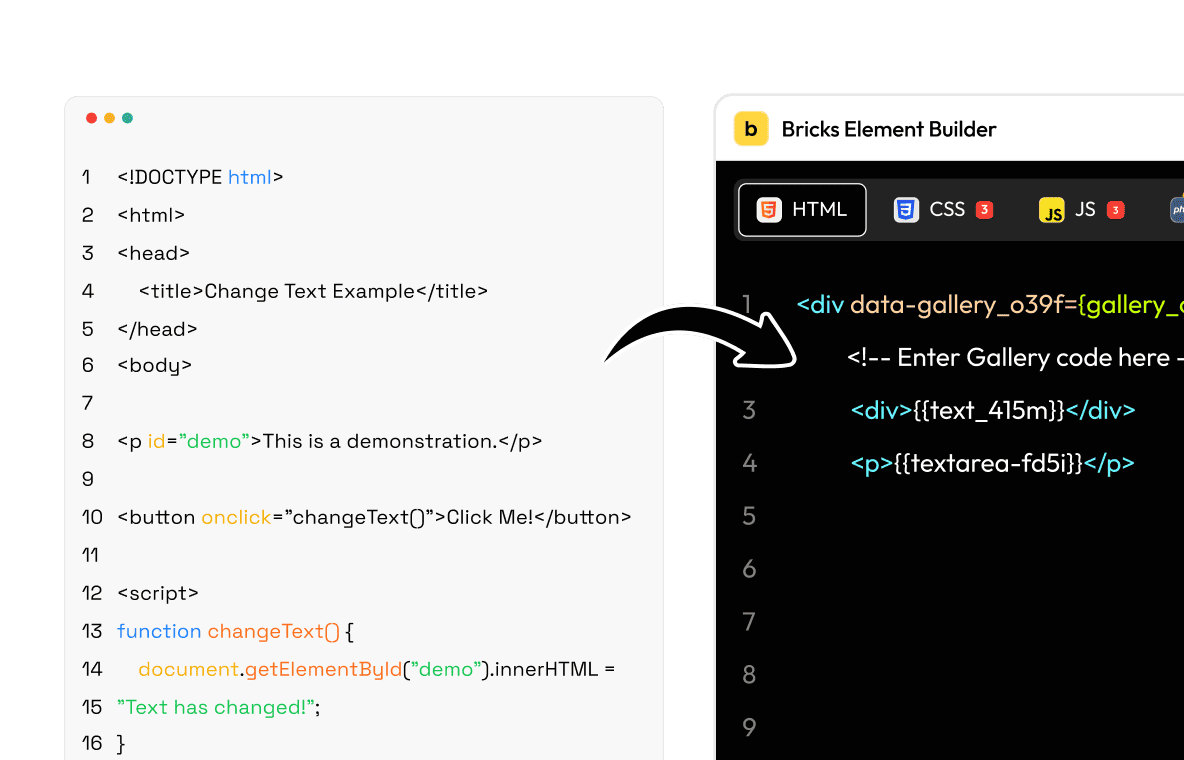Click the green dot on the code window
Viewport: 1184px width, 760px height.
pos(127,118)
